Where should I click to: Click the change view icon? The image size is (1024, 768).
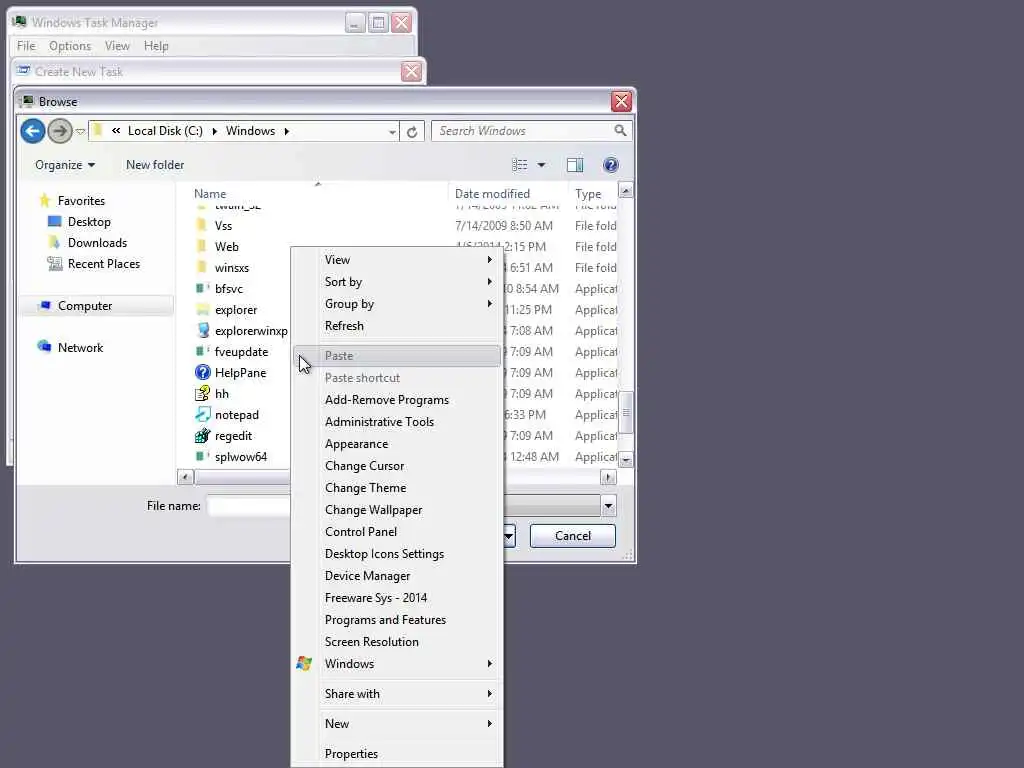[x=520, y=165]
